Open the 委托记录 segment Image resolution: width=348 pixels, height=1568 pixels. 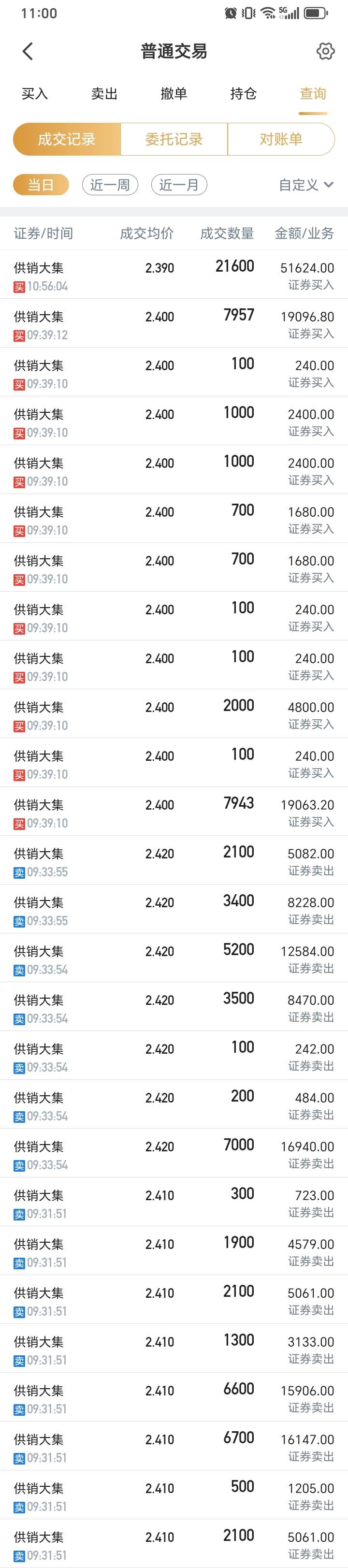point(174,139)
